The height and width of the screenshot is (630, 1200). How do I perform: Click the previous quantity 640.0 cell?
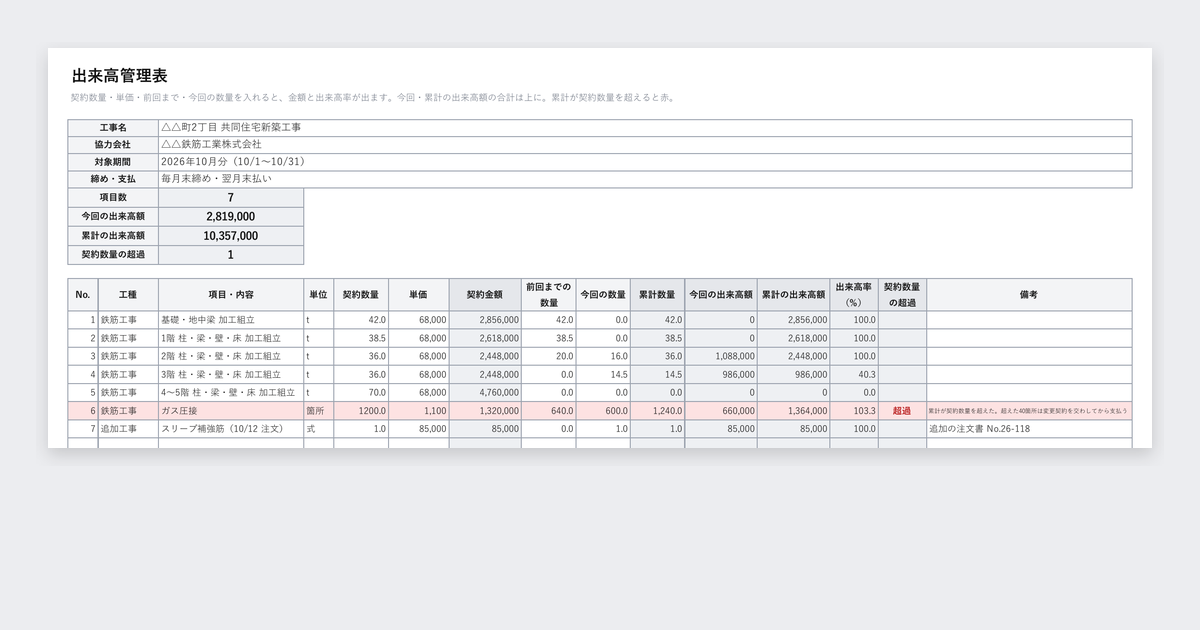click(549, 410)
